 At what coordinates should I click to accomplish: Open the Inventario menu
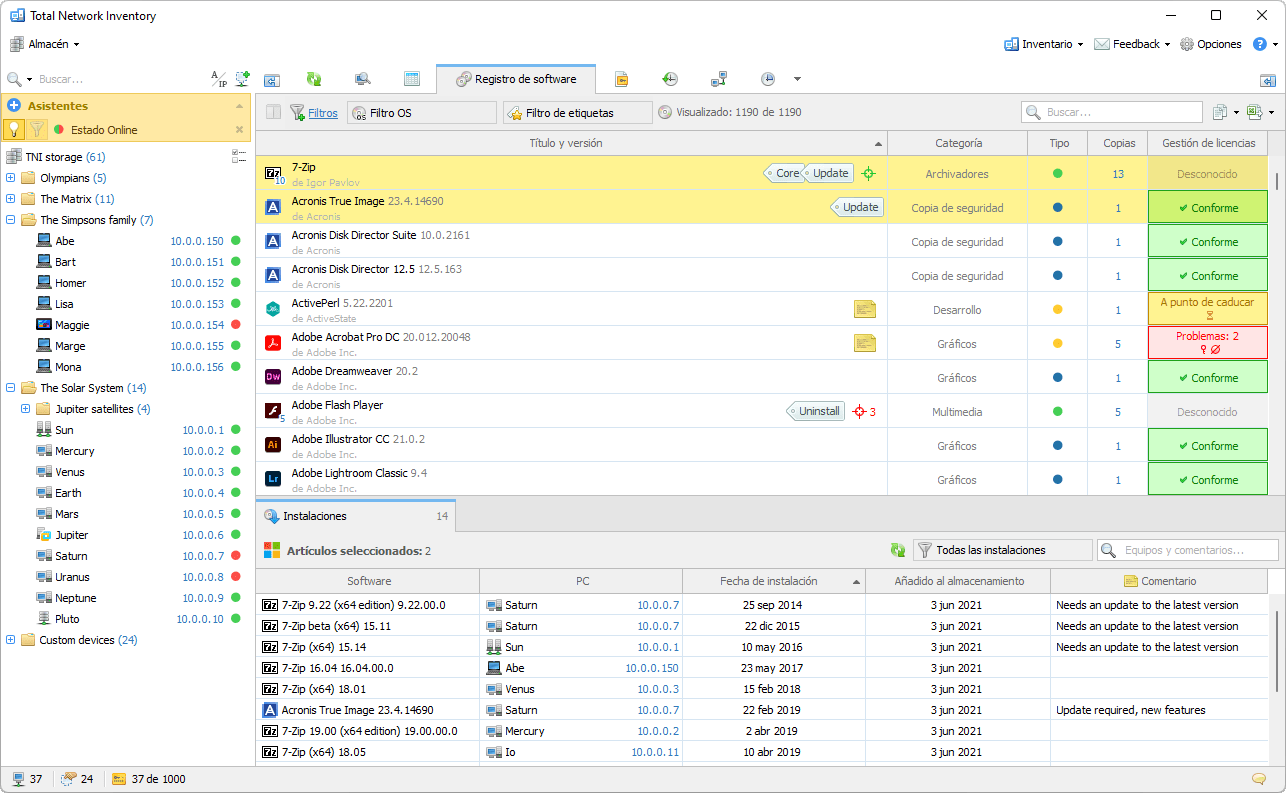tap(1044, 44)
